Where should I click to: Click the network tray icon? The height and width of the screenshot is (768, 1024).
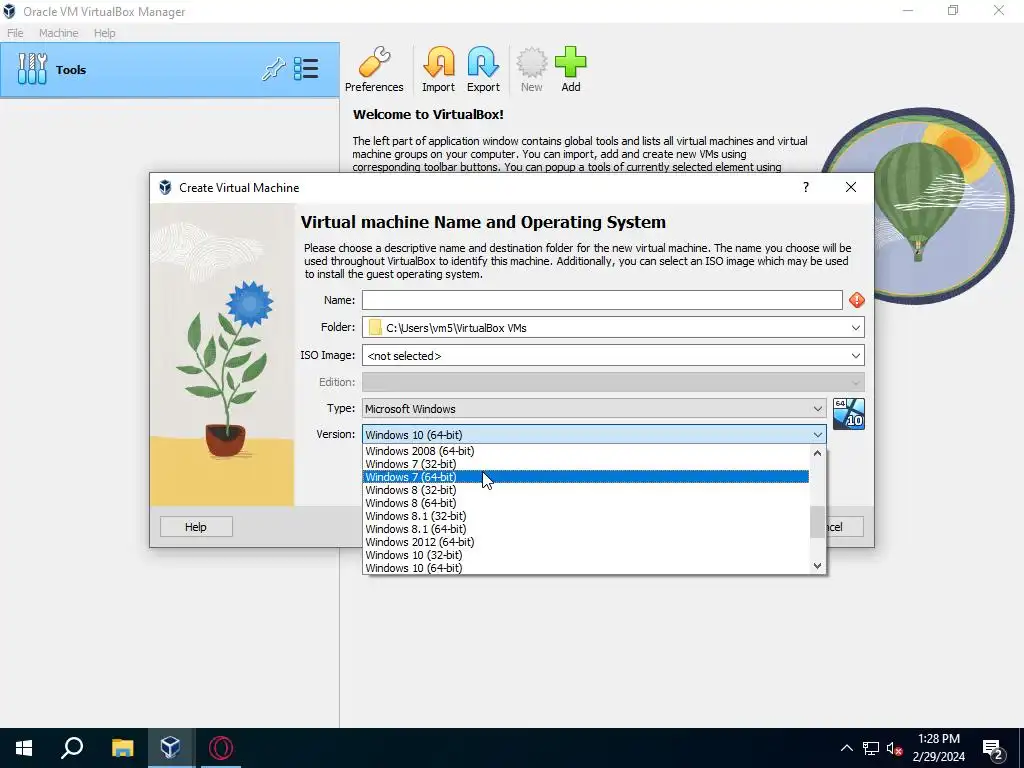[x=871, y=748]
